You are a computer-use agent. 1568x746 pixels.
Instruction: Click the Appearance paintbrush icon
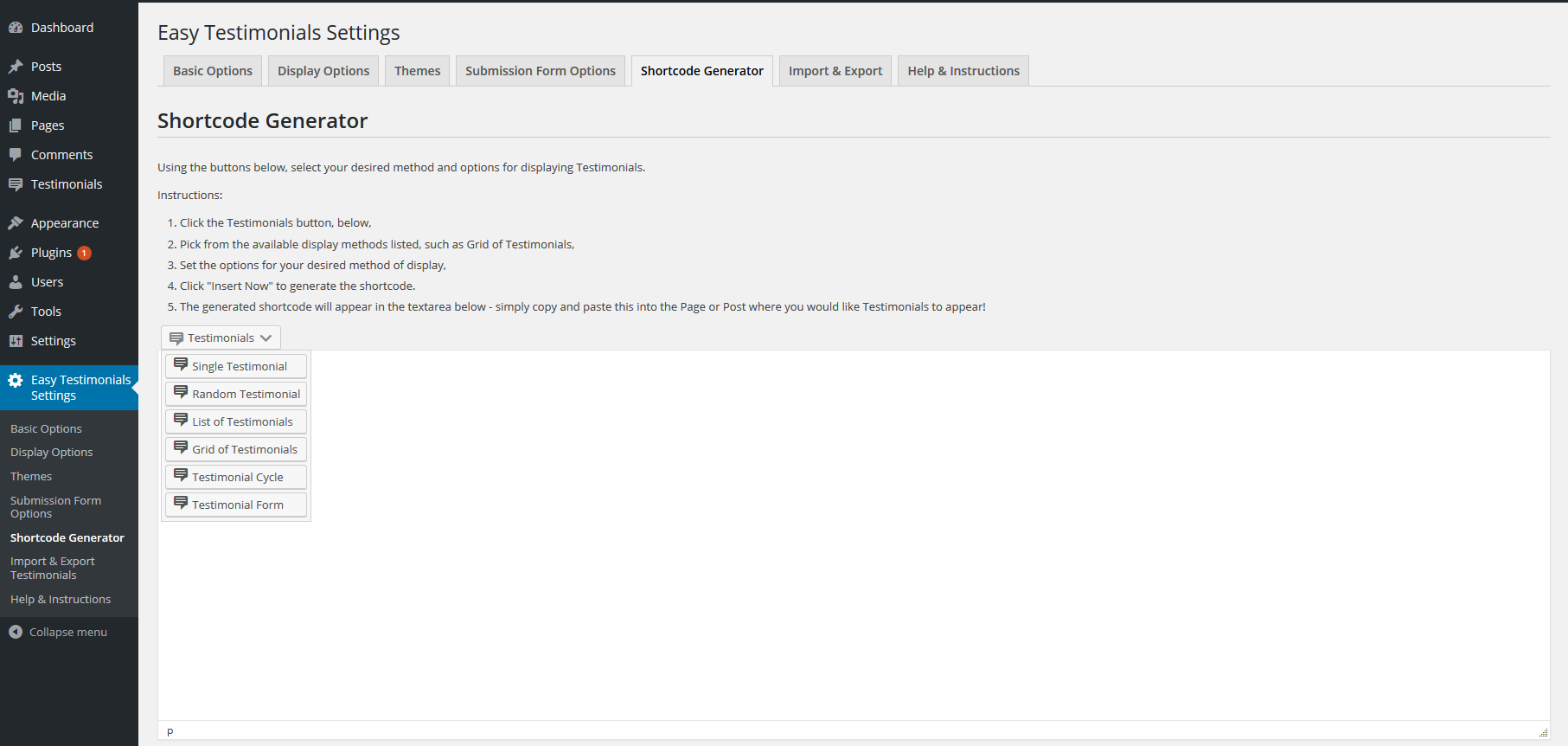(x=16, y=223)
